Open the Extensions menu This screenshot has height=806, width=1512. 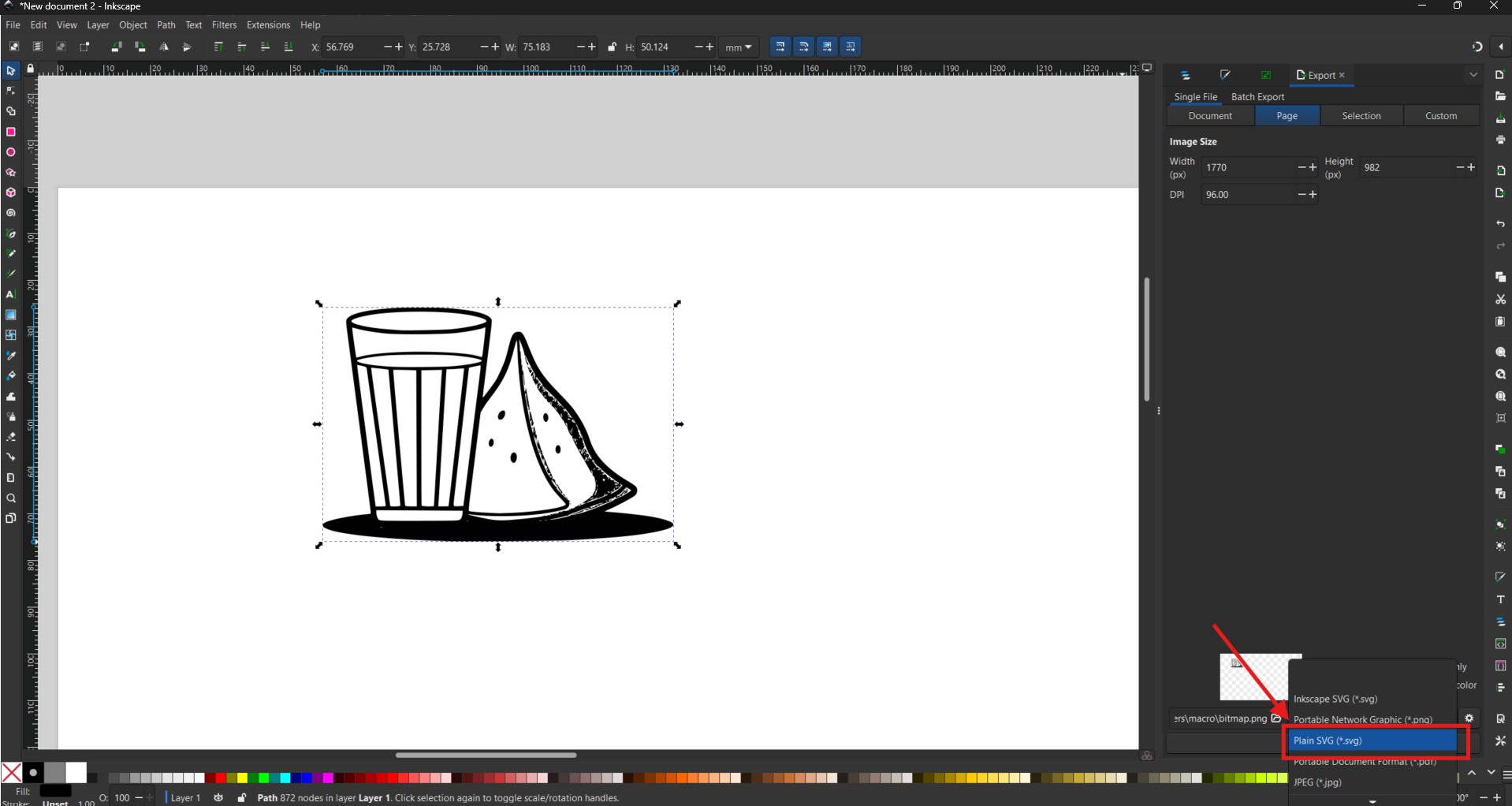268,25
